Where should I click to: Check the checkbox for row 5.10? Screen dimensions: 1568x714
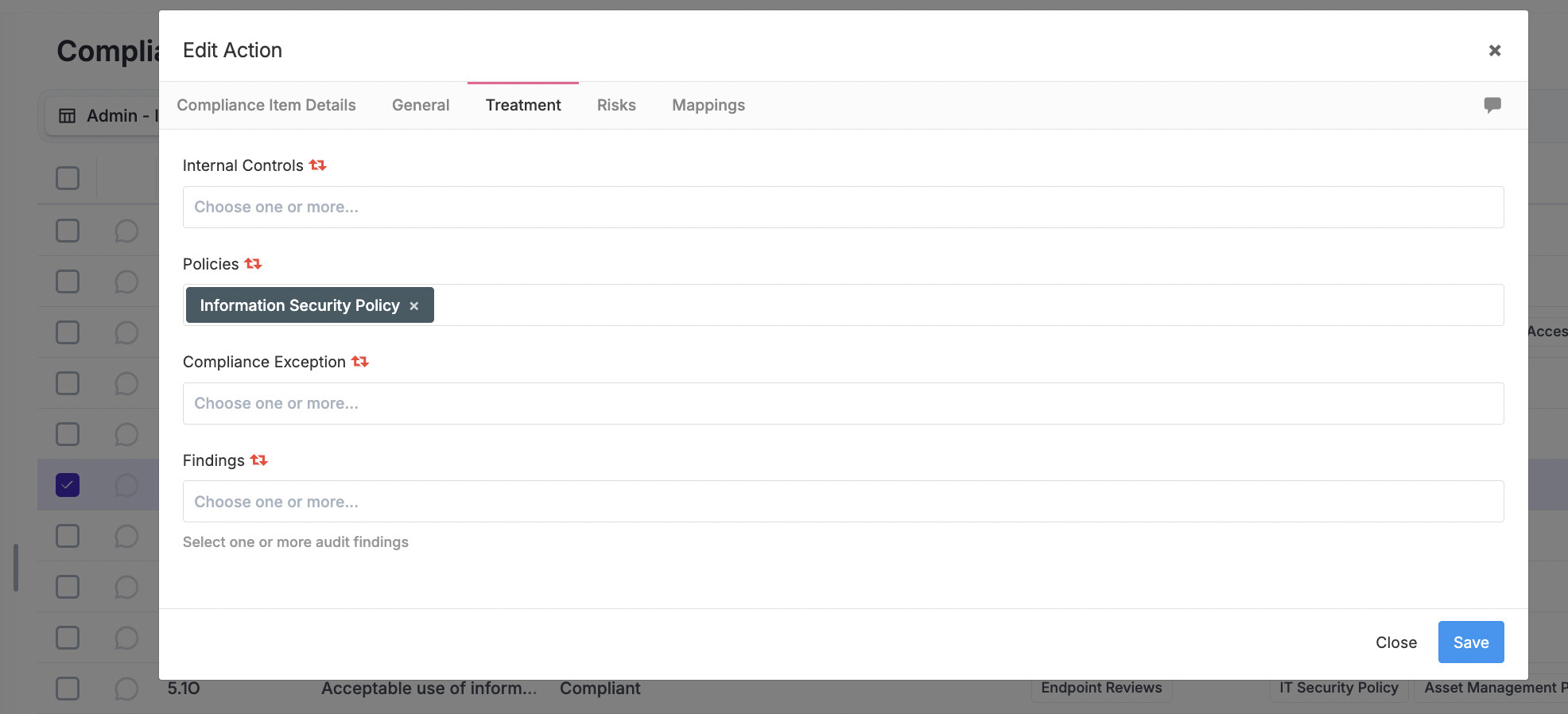(68, 689)
